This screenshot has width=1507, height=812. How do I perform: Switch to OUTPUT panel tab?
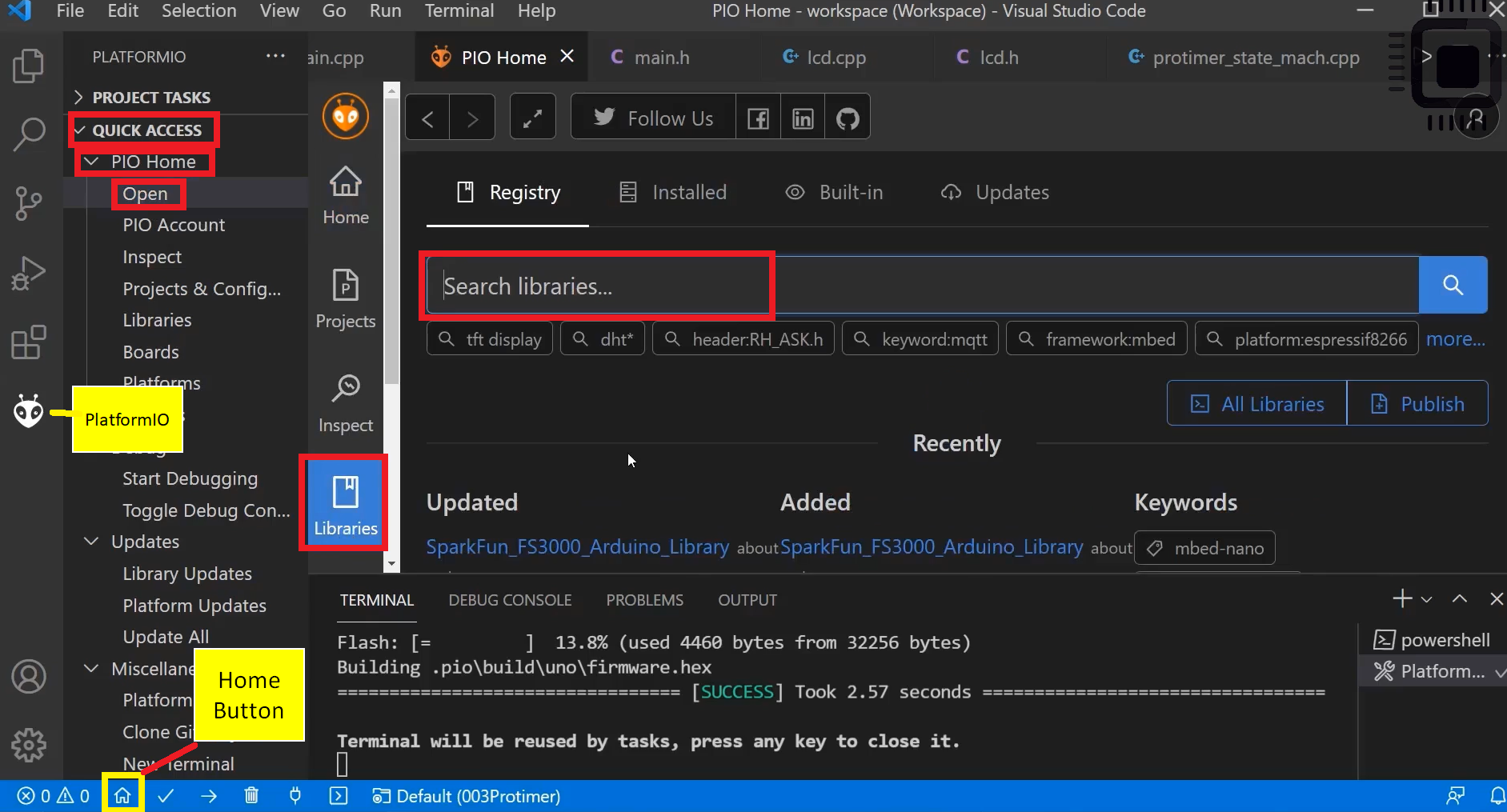coord(747,600)
